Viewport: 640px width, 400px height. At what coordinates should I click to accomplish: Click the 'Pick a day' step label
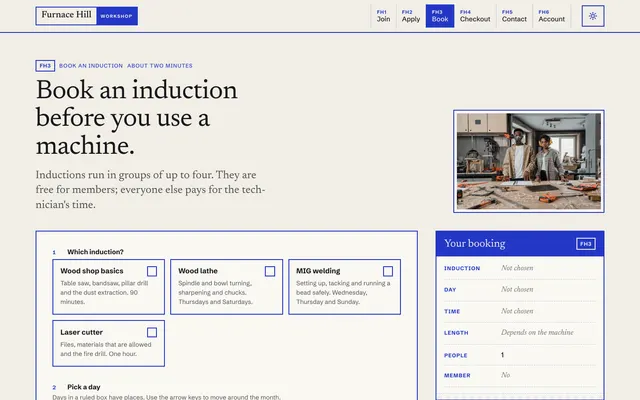pyautogui.click(x=84, y=387)
